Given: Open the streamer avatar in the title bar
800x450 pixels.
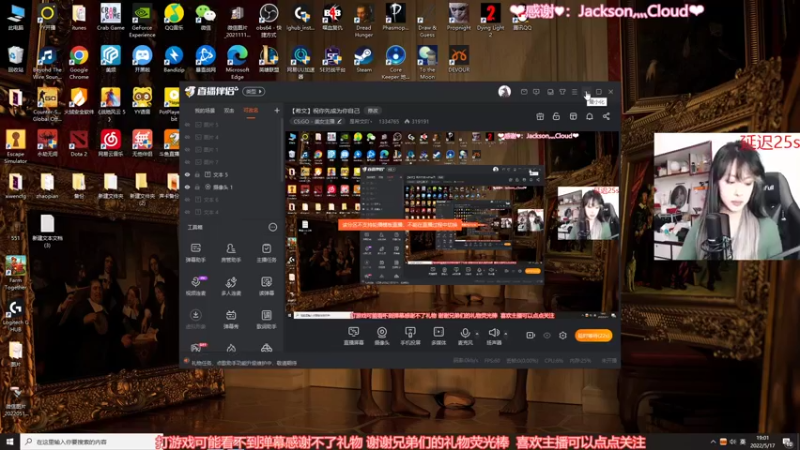Looking at the screenshot, I should tap(504, 91).
